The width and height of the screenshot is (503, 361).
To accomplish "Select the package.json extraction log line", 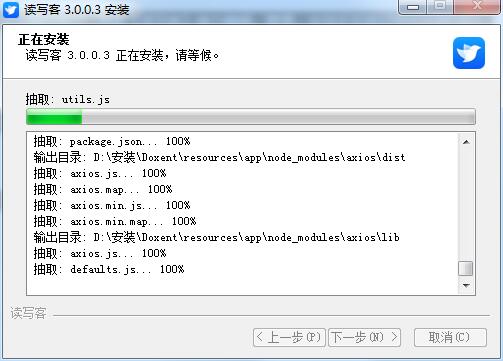I will pyautogui.click(x=112, y=141).
